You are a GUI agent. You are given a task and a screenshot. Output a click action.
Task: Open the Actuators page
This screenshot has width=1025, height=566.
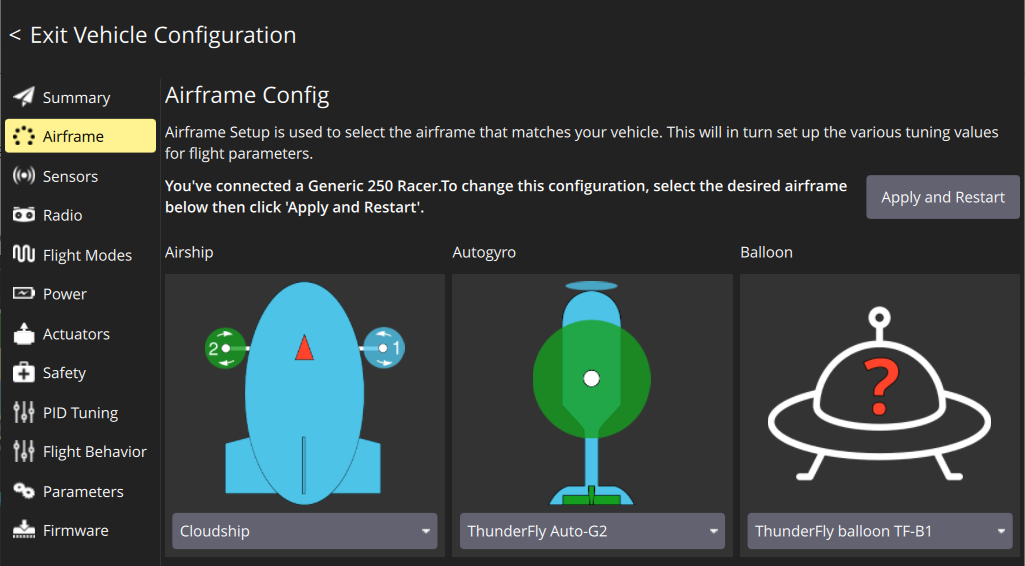click(x=80, y=334)
